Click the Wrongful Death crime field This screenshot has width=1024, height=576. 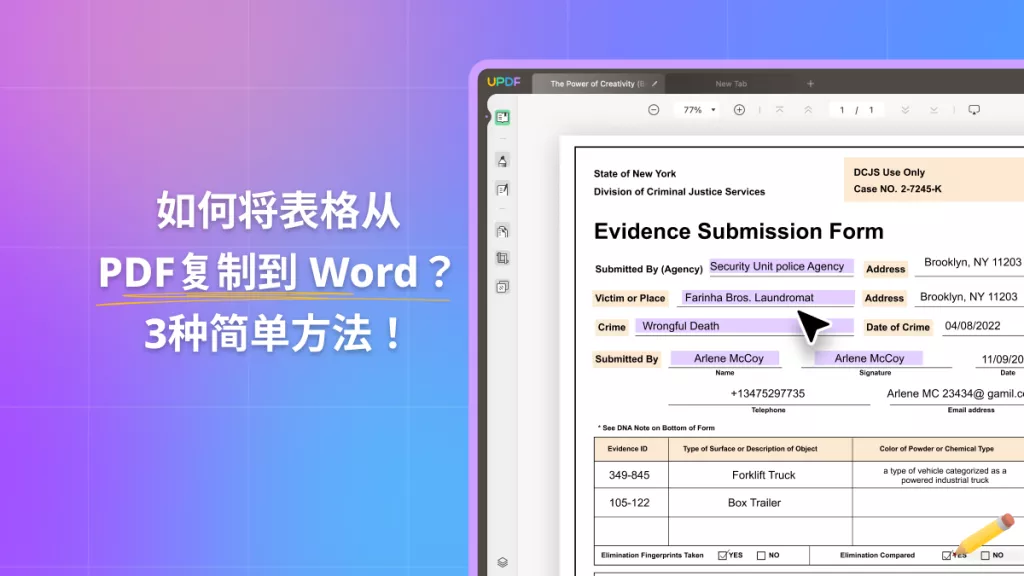pos(744,326)
